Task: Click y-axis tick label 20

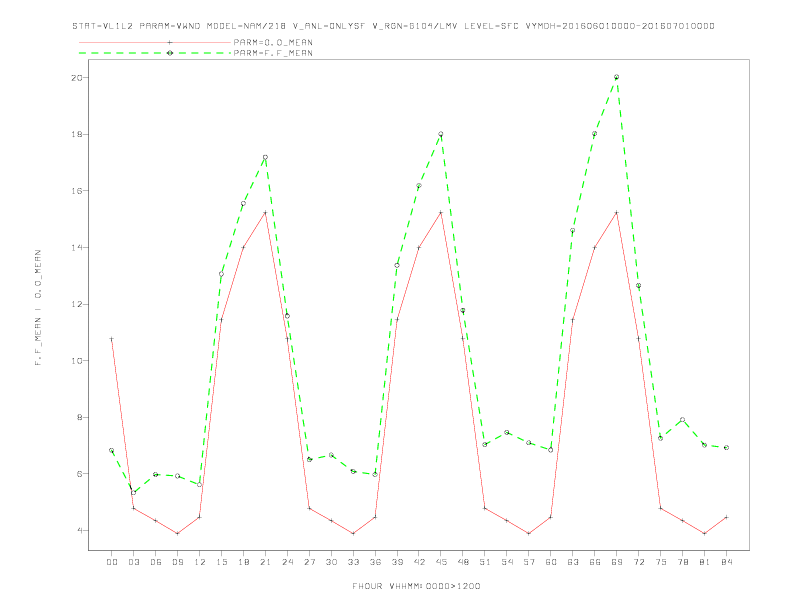Action: 77,78
